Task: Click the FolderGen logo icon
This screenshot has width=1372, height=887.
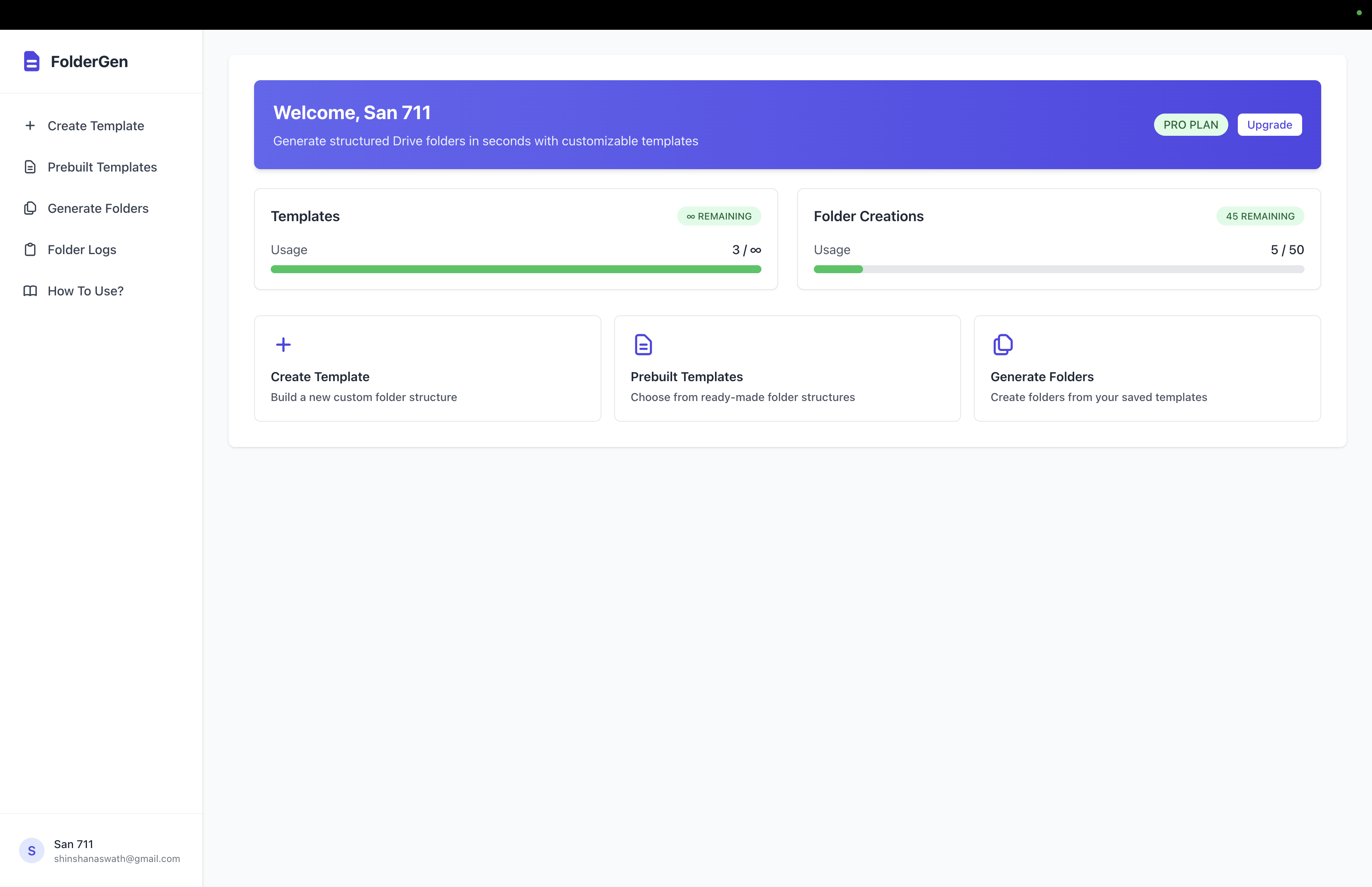Action: pyautogui.click(x=31, y=61)
